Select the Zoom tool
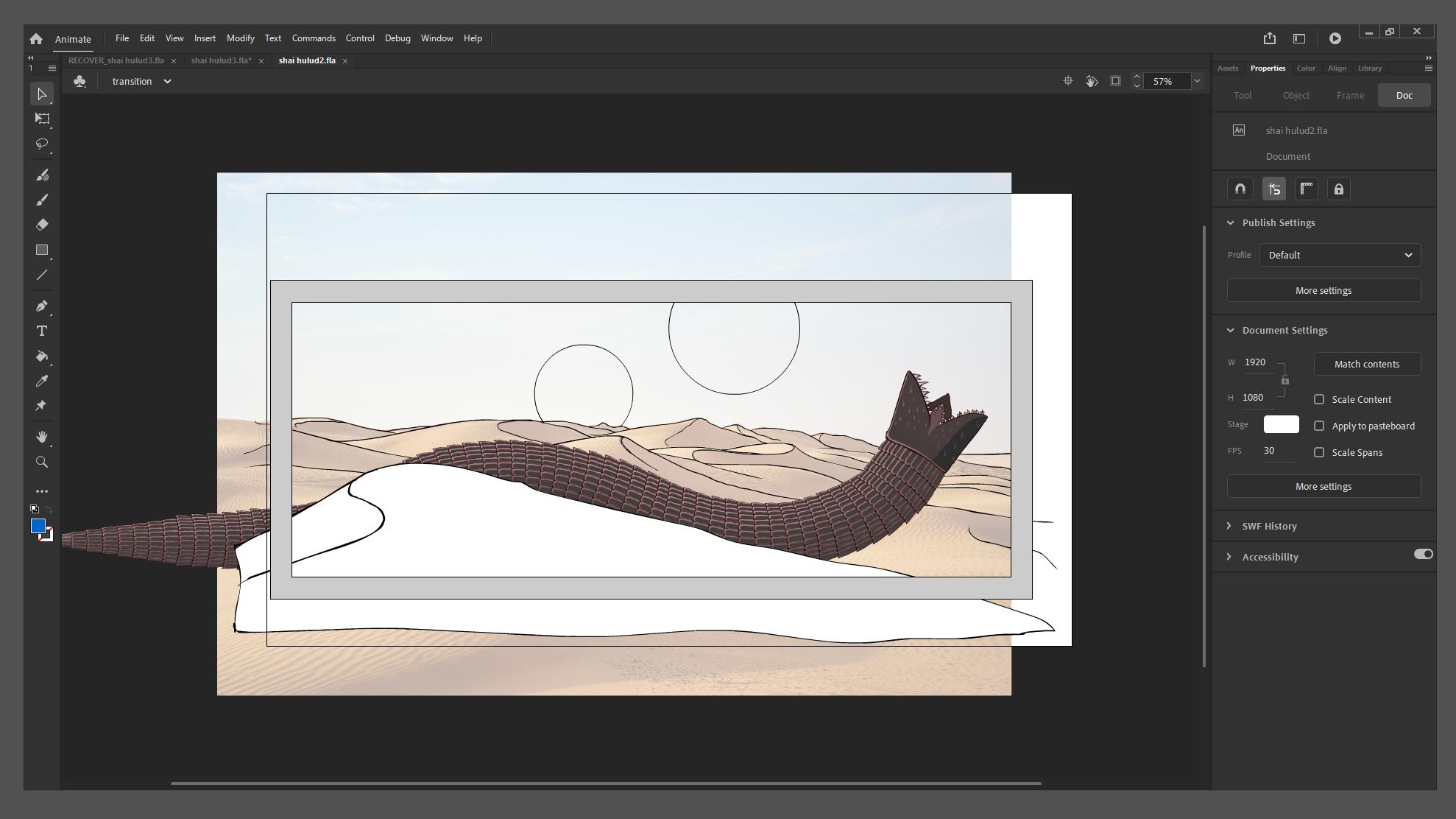1456x819 pixels. 42,462
